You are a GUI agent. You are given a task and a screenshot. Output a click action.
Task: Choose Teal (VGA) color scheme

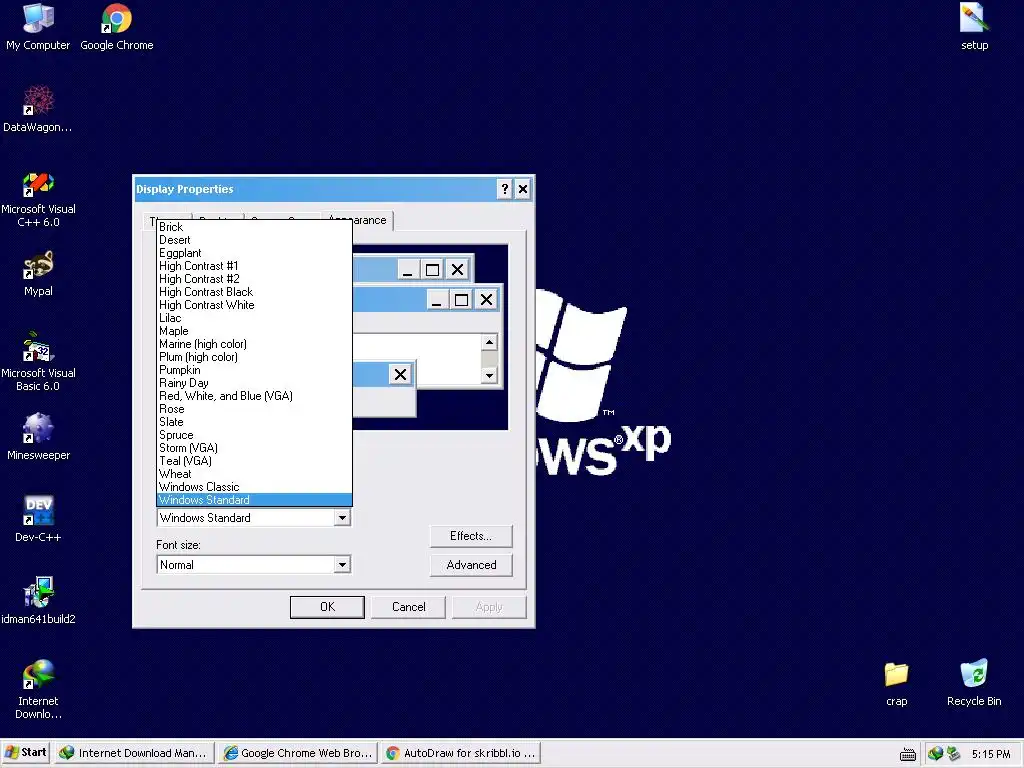(x=255, y=461)
